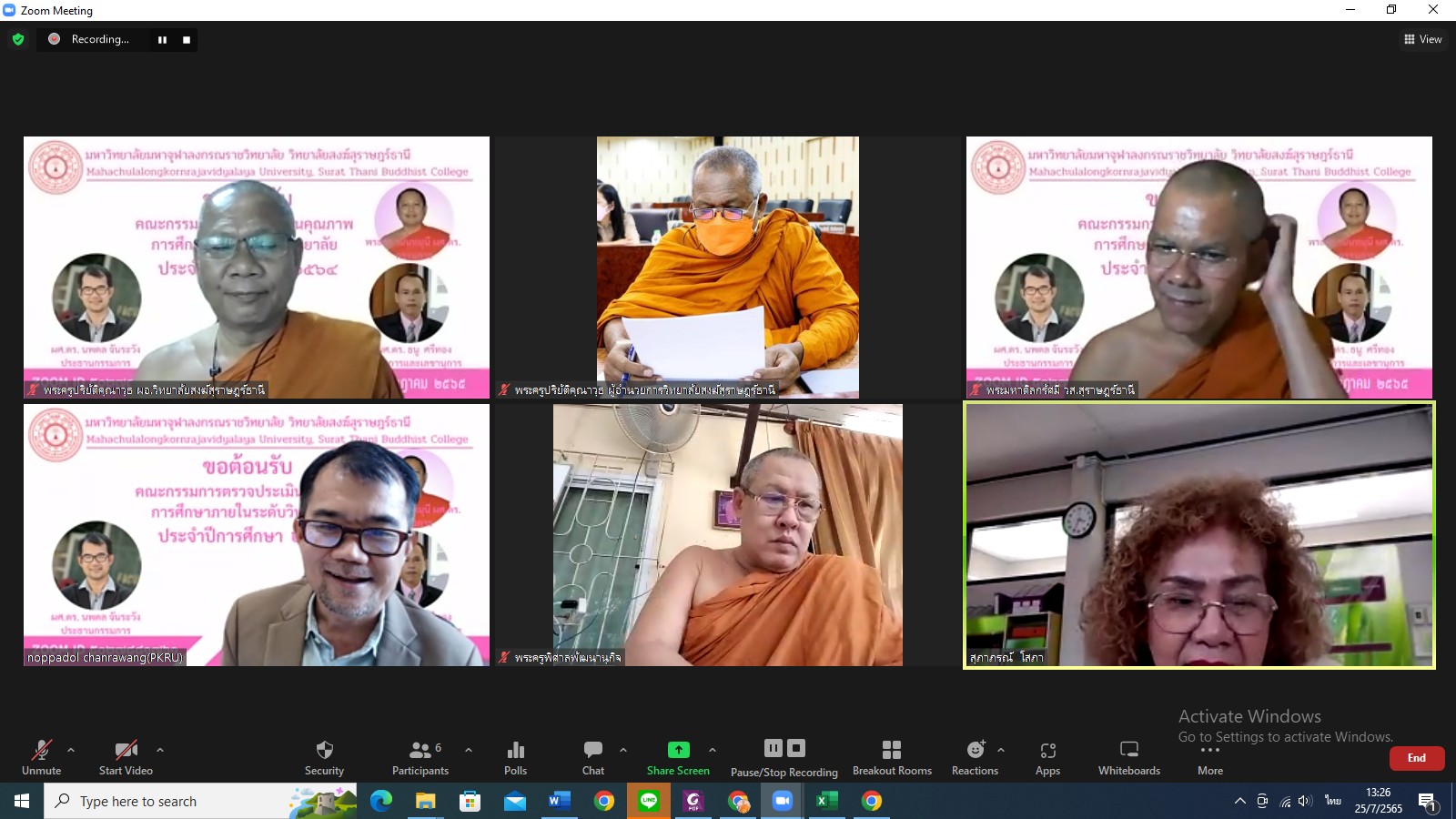Screen dimensions: 1456x819
Task: Stop recording using top indicator button
Action: coord(187,39)
